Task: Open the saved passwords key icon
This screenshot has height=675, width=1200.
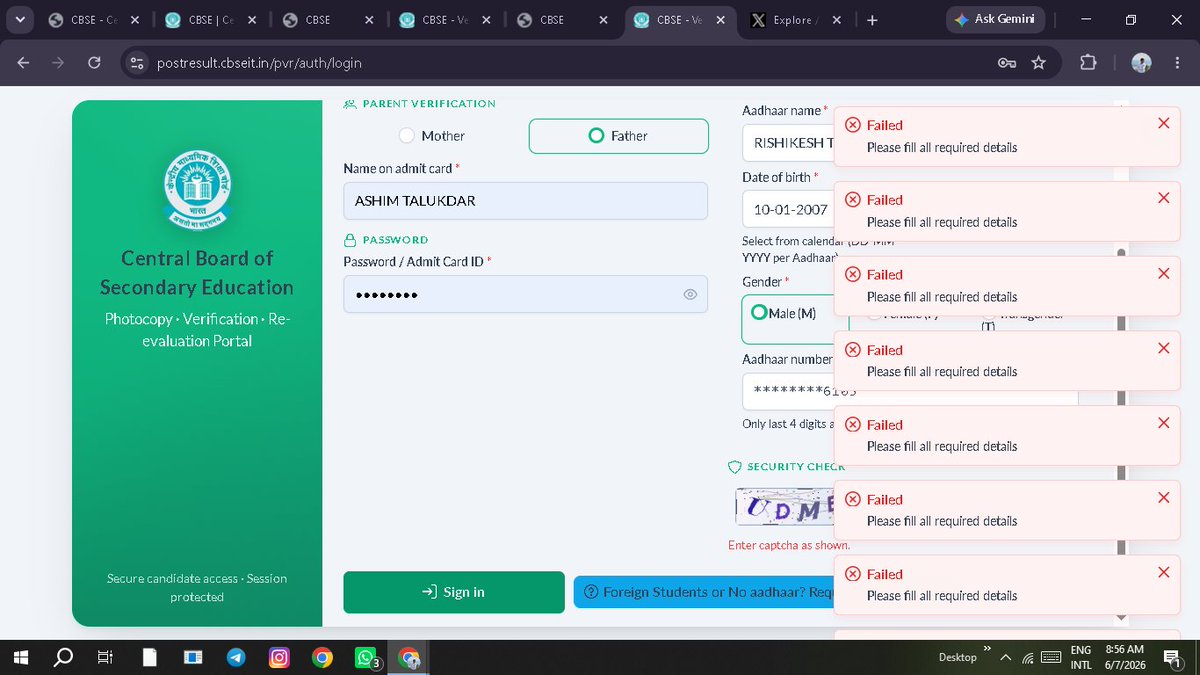Action: pos(1007,63)
